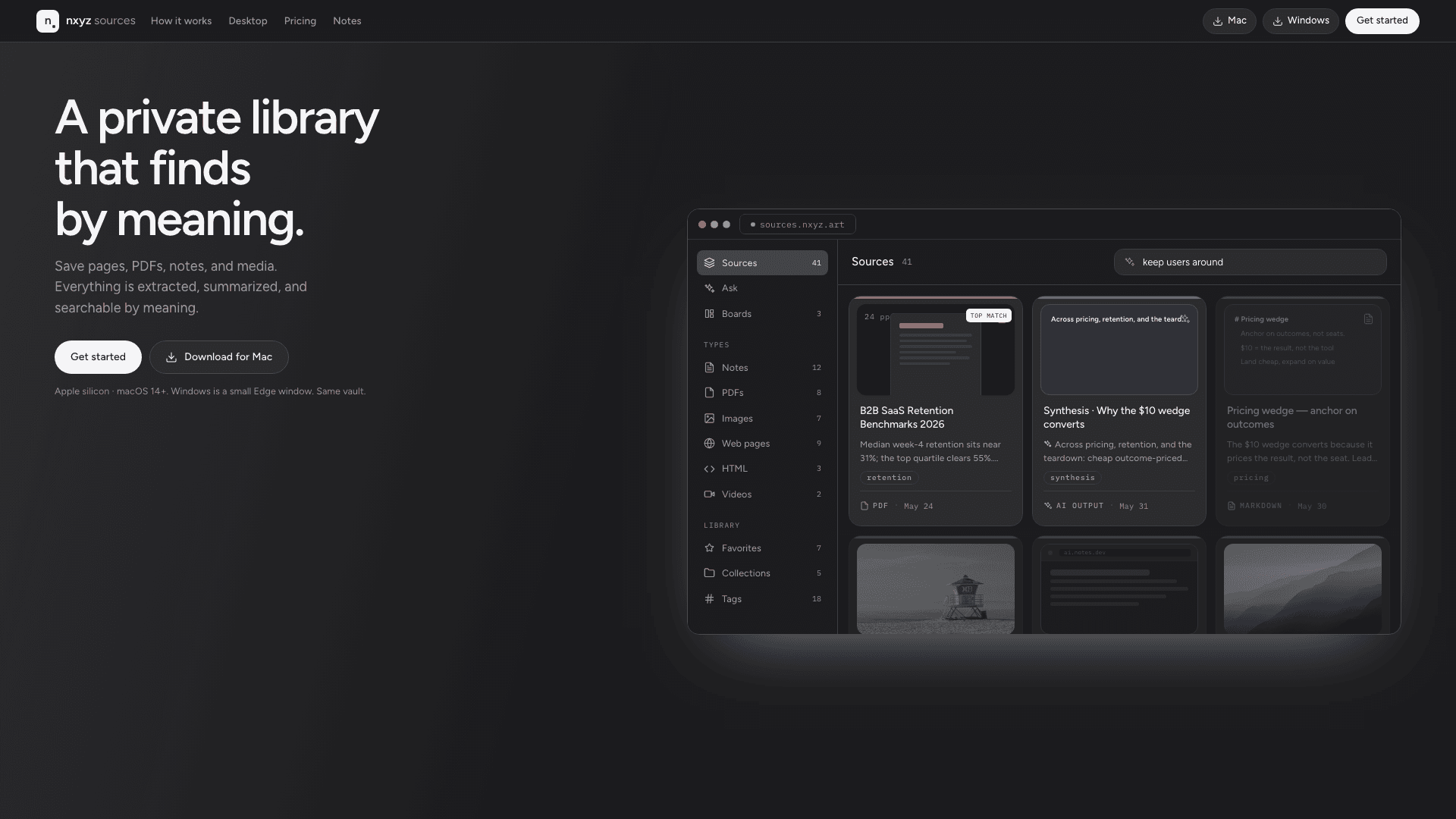Image resolution: width=1456 pixels, height=819 pixels.
Task: Click the Videos camera icon
Action: pos(710,494)
